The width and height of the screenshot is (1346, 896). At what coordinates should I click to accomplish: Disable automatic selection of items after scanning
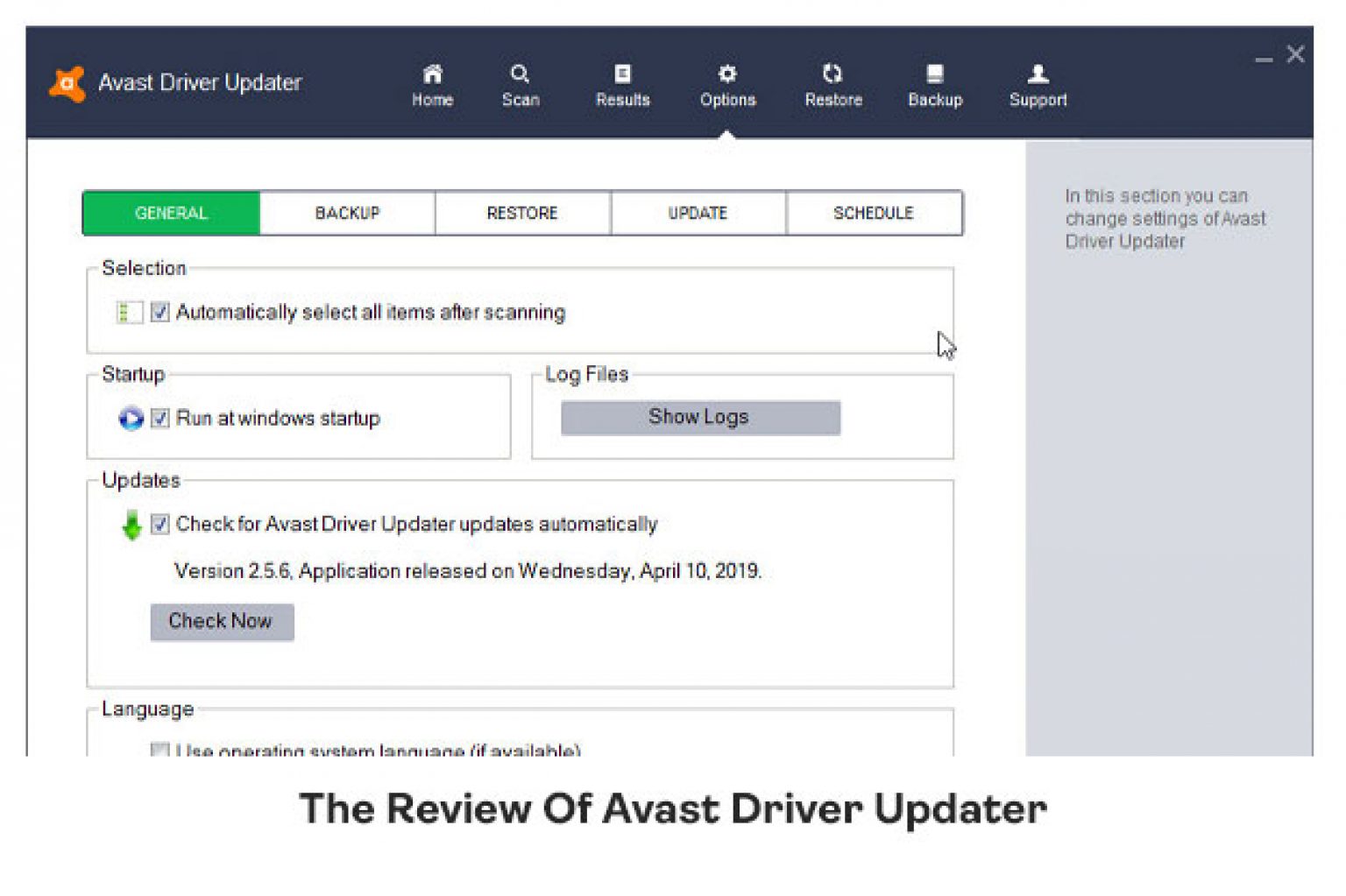(159, 312)
